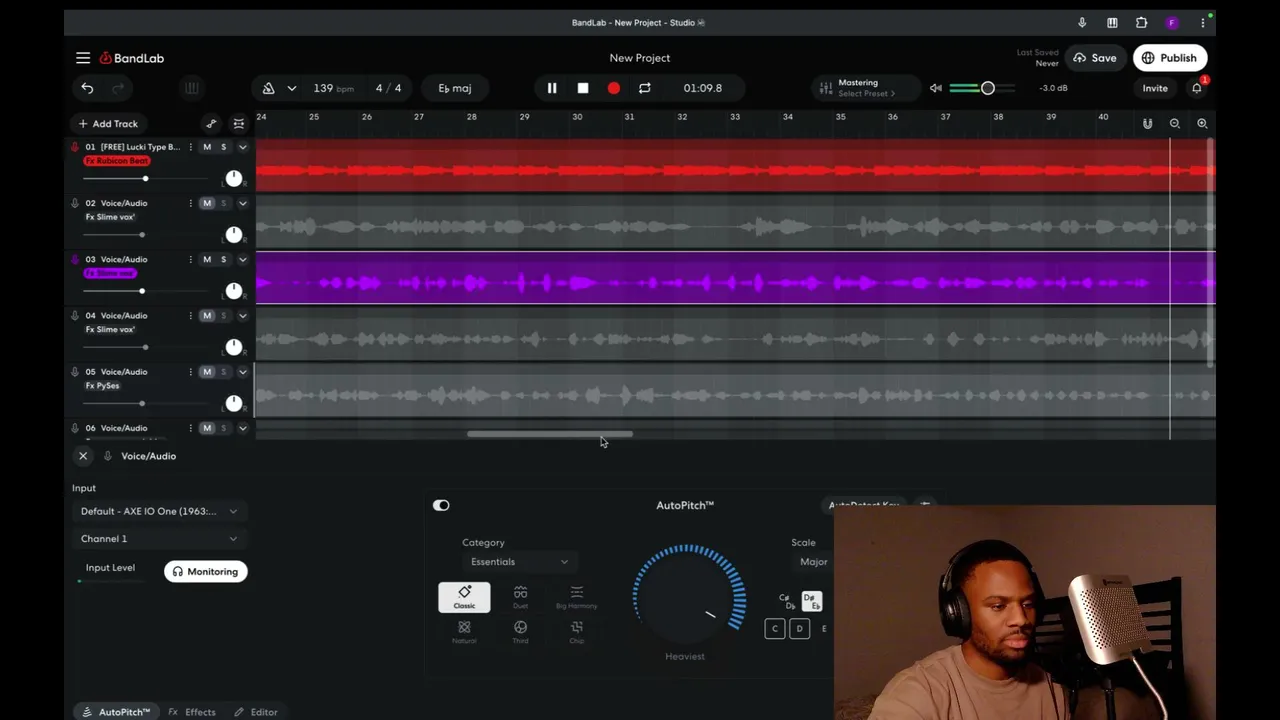Image resolution: width=1280 pixels, height=720 pixels.
Task: Mute master volume speaker icon
Action: (x=936, y=88)
